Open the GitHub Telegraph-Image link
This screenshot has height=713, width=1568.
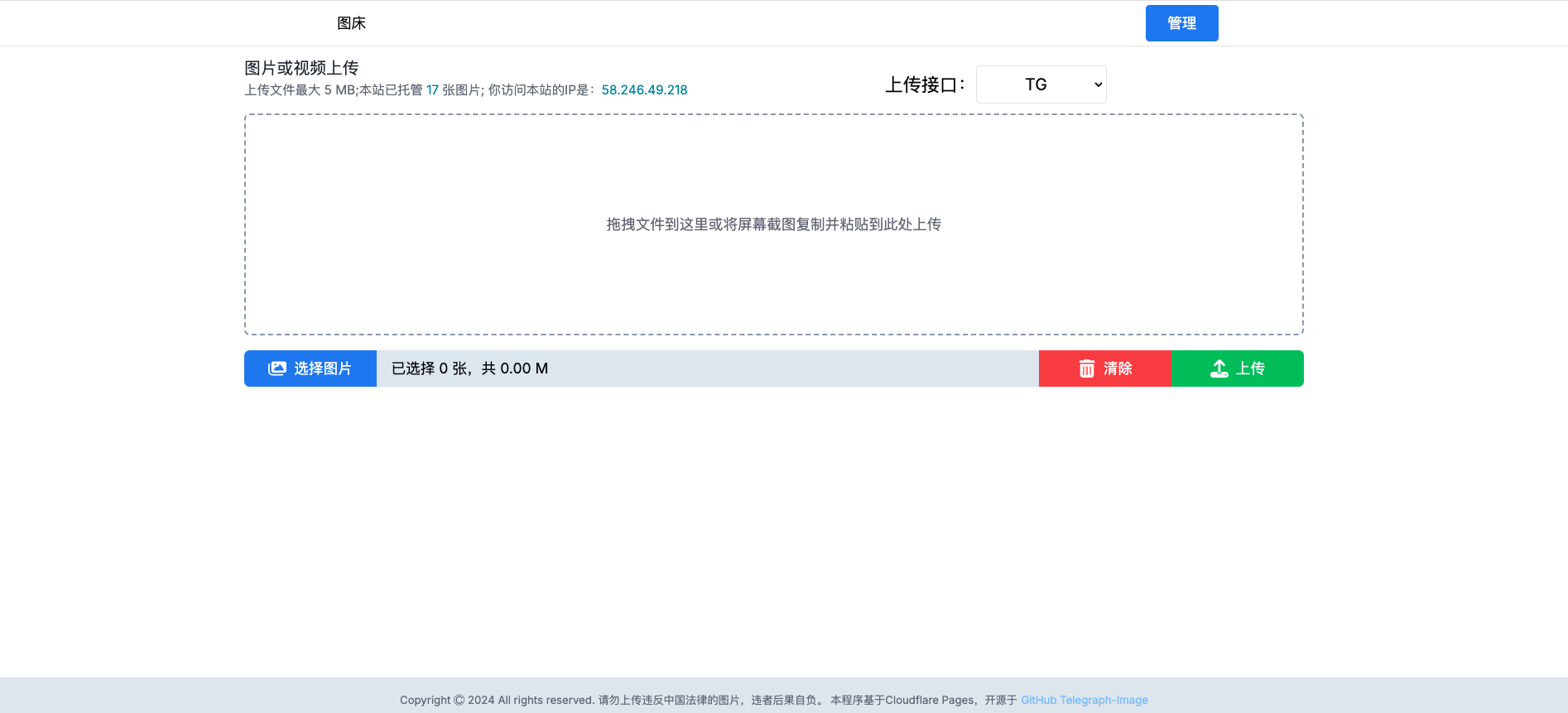click(x=1084, y=700)
